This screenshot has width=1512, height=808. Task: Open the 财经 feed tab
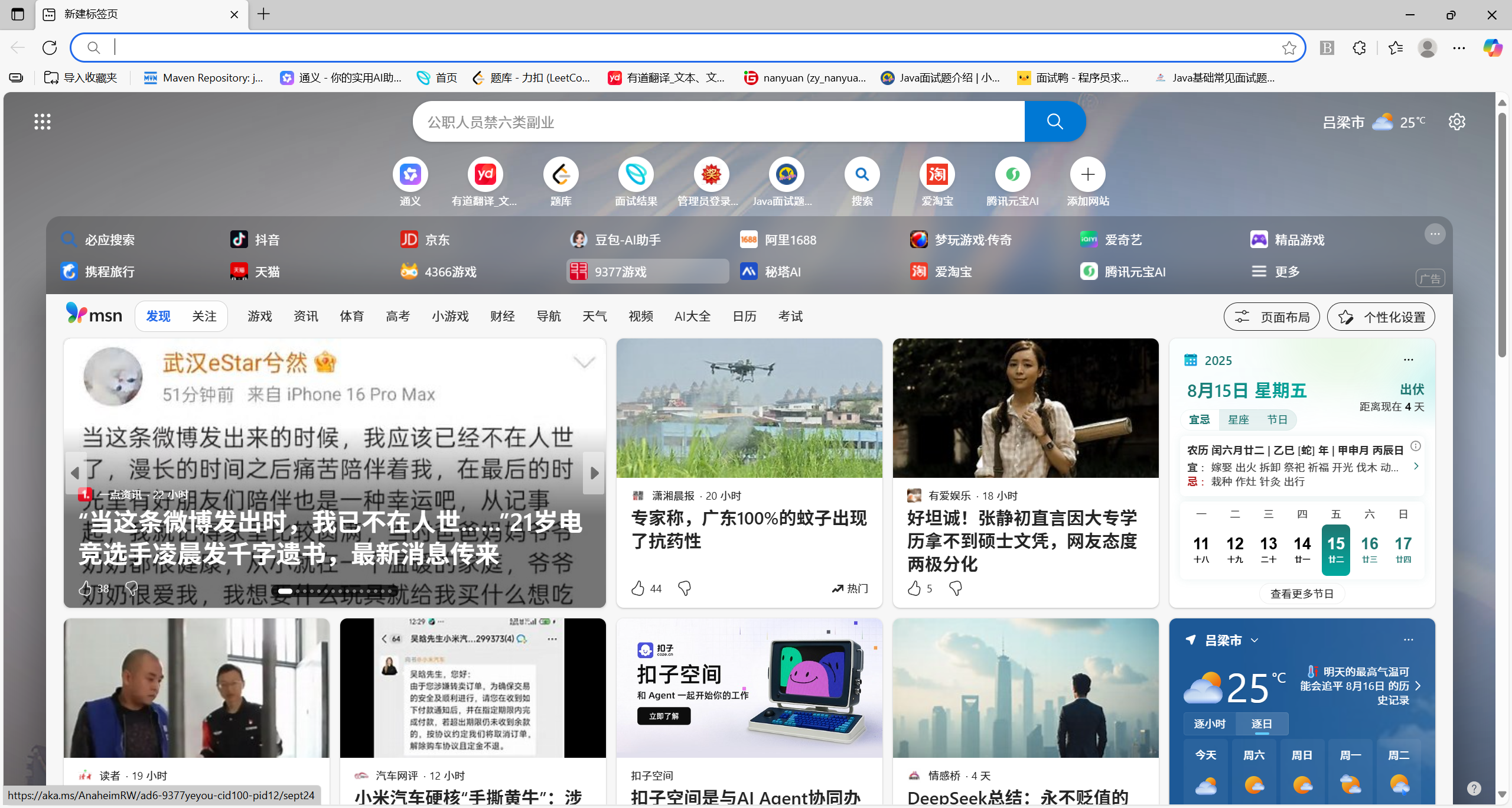pos(503,317)
